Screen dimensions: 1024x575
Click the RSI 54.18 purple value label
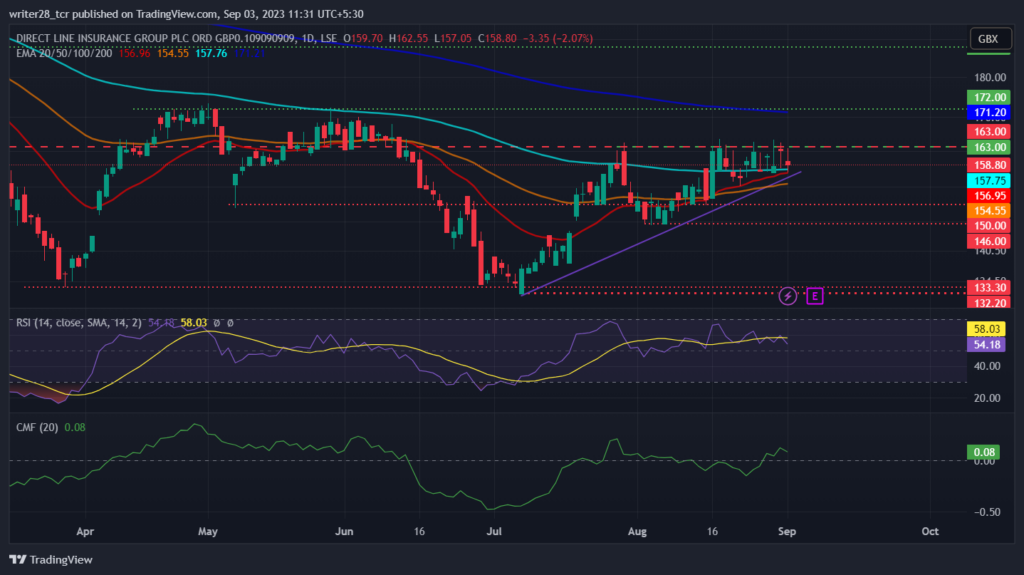click(x=986, y=344)
